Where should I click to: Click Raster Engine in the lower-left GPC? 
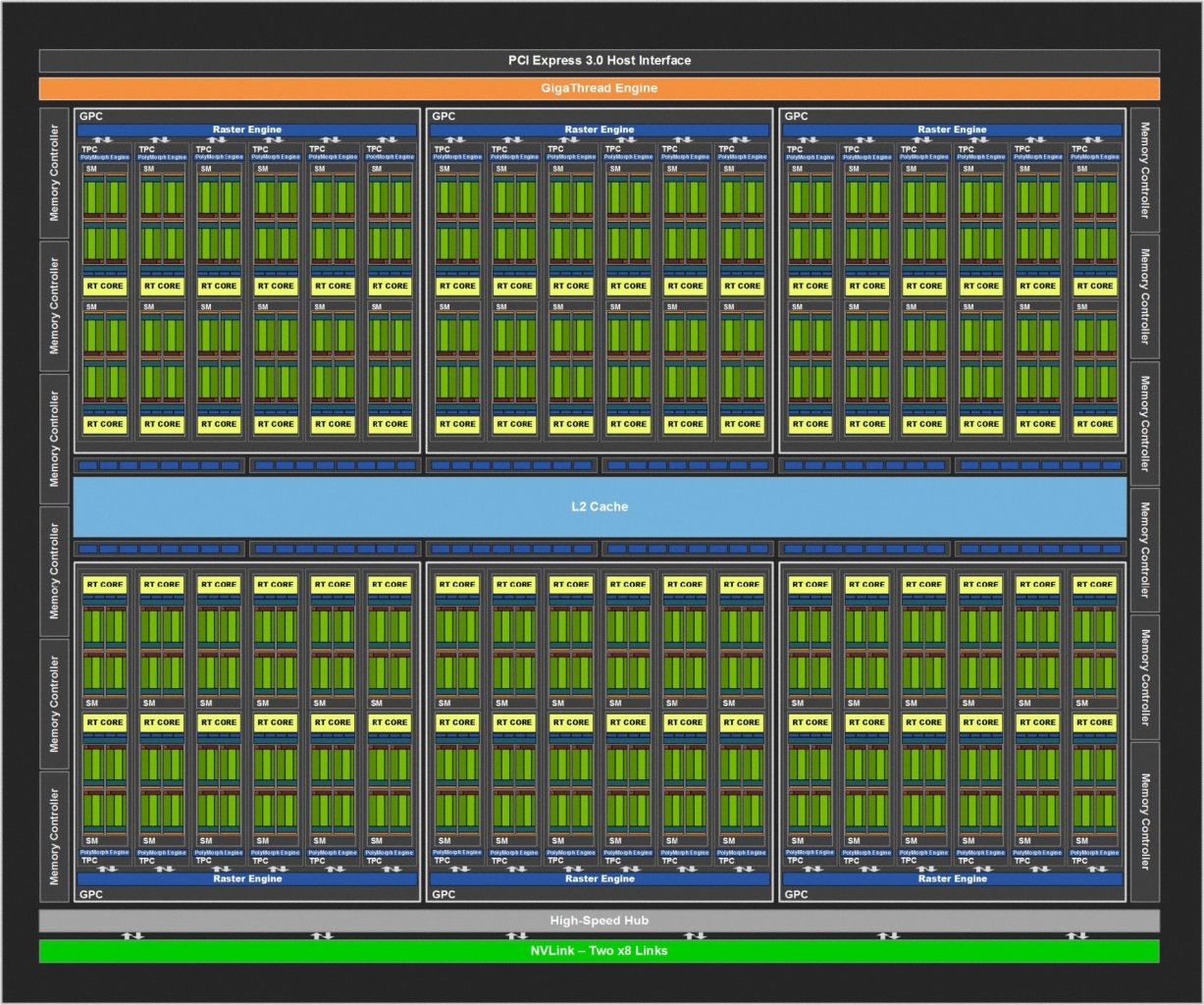point(247,879)
